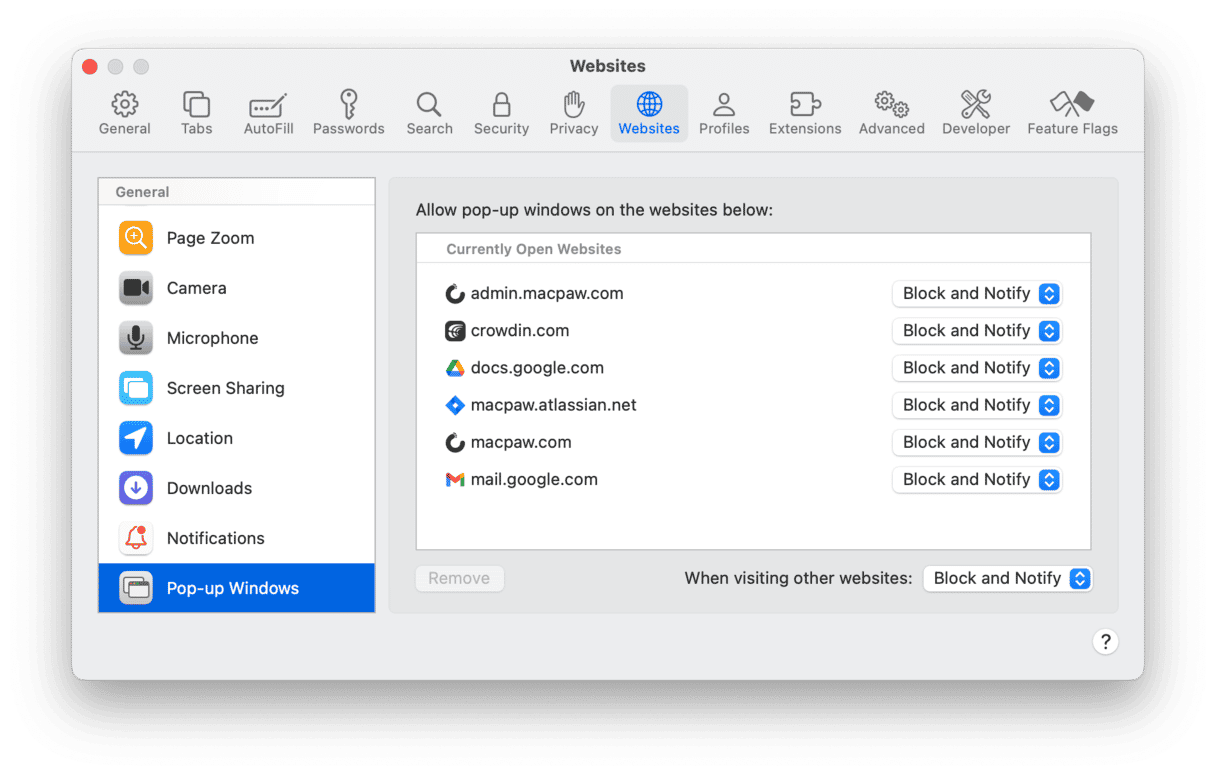Open the Downloads sidebar icon
The width and height of the screenshot is (1216, 775).
tap(136, 488)
